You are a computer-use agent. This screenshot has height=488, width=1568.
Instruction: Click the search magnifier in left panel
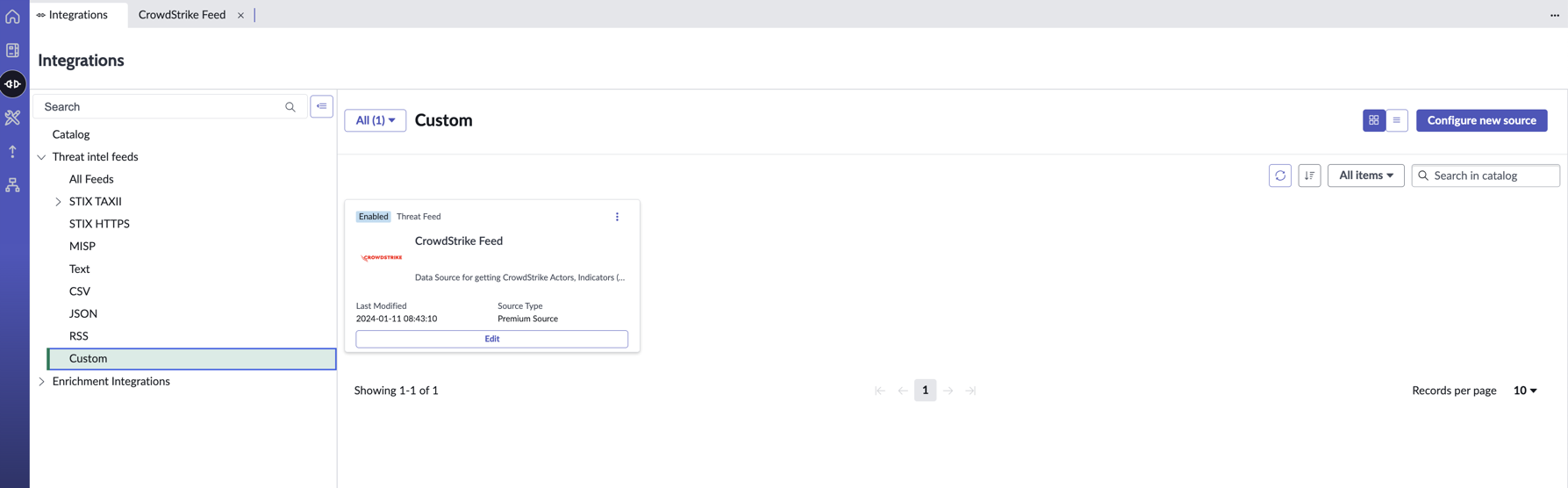pos(290,107)
